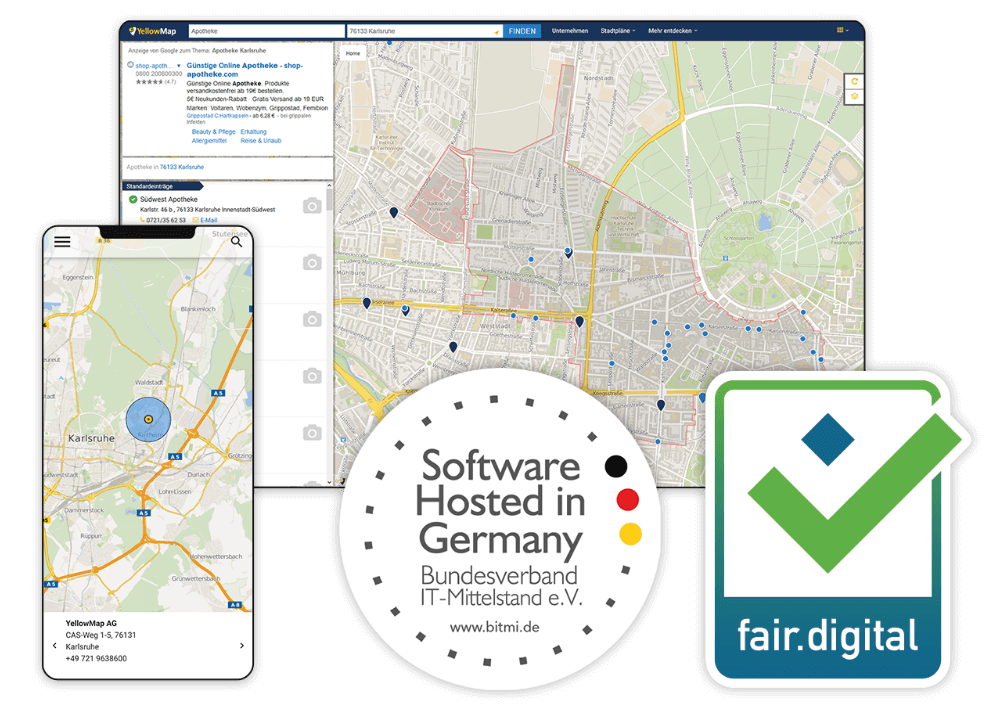The height and width of the screenshot is (716, 1000).
Task: Click the map refresh icon on the right edge
Action: [x=855, y=81]
